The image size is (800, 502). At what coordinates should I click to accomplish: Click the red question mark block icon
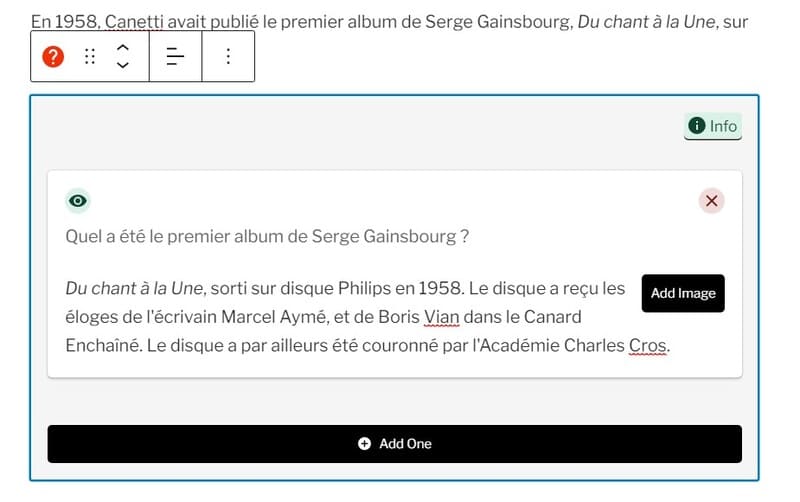click(x=53, y=56)
